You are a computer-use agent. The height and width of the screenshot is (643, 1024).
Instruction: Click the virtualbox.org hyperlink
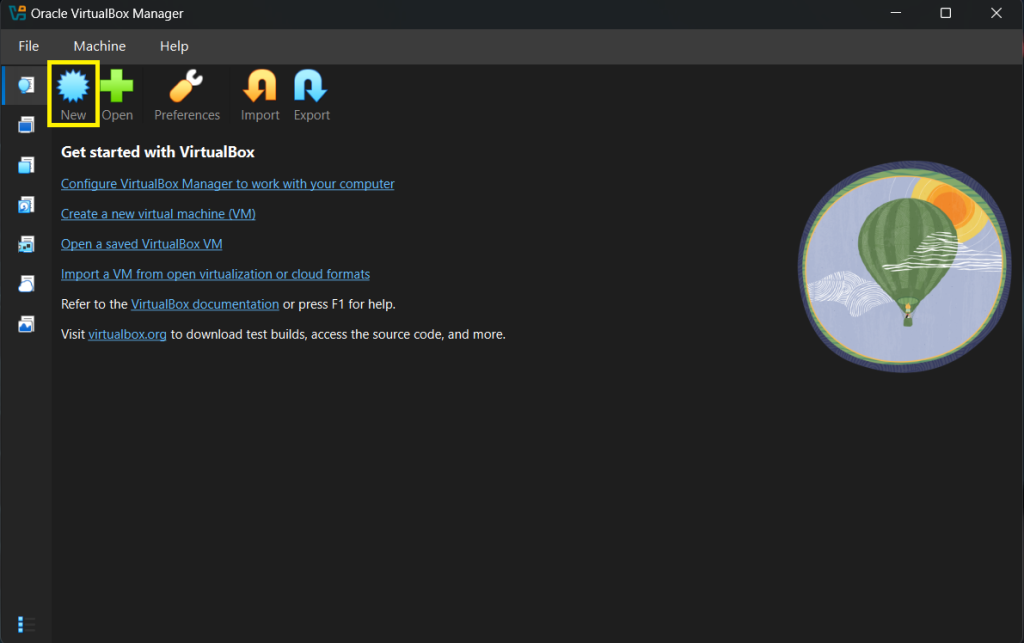(x=127, y=334)
